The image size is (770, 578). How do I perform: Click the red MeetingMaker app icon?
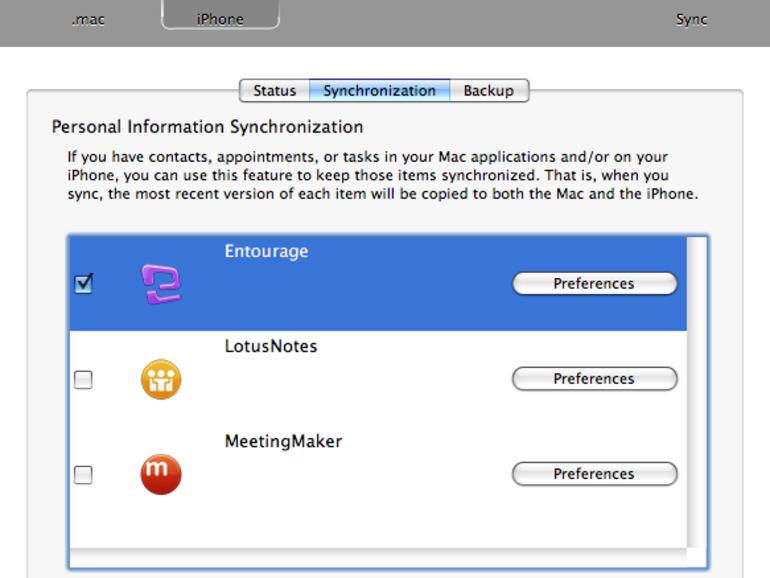(x=161, y=474)
